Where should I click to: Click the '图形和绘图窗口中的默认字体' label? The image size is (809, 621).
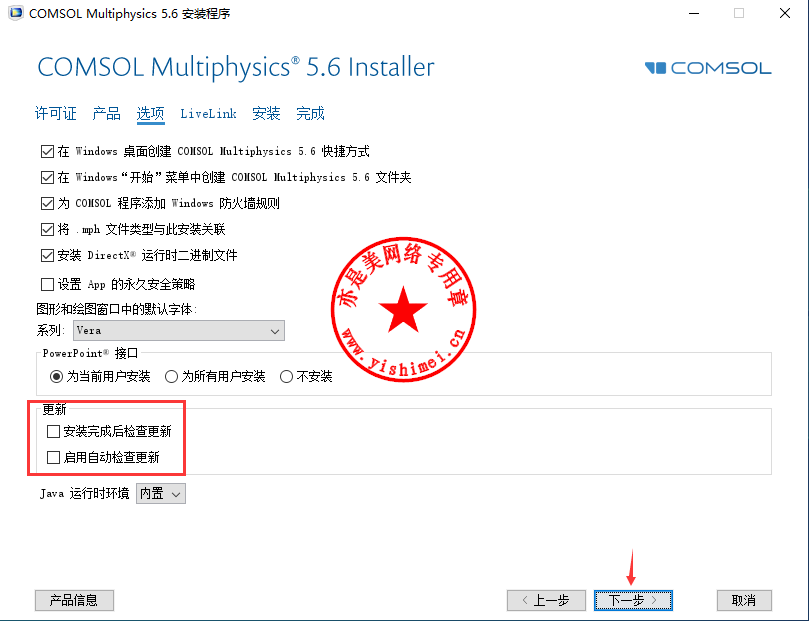(x=116, y=309)
